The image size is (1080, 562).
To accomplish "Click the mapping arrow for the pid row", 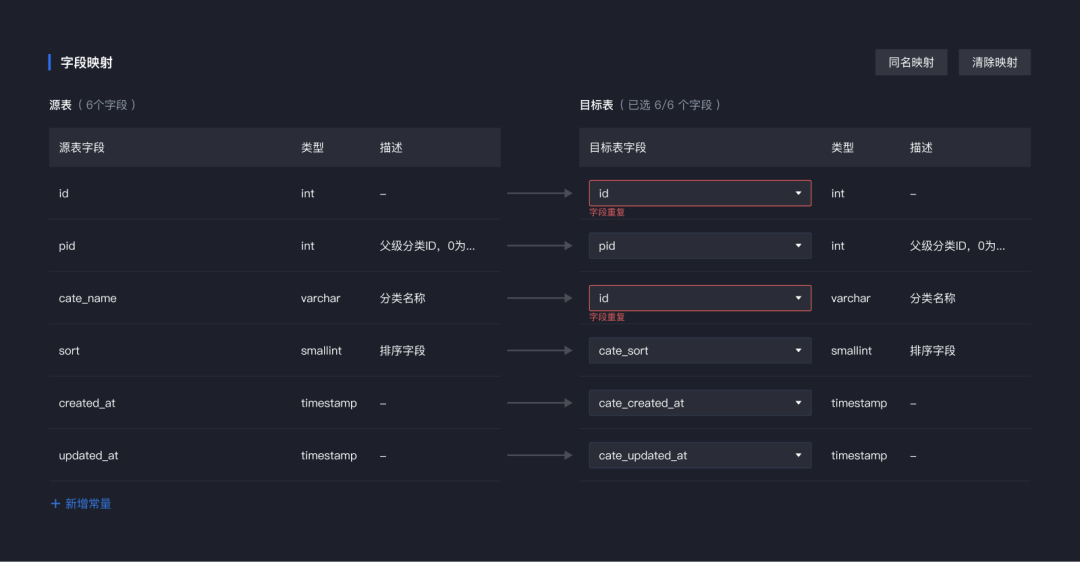I will pos(539,246).
